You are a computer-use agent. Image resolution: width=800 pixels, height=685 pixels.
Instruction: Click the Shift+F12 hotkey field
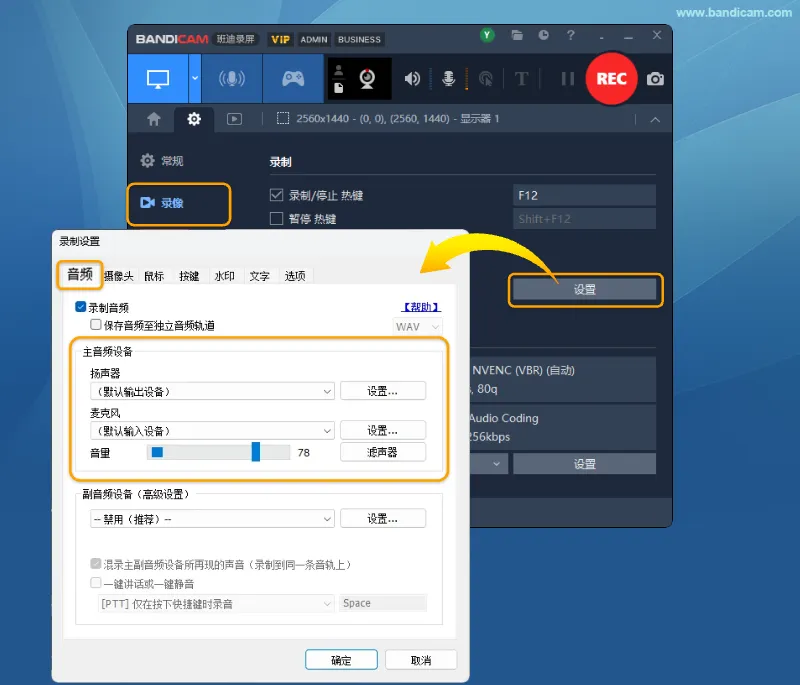pyautogui.click(x=584, y=219)
